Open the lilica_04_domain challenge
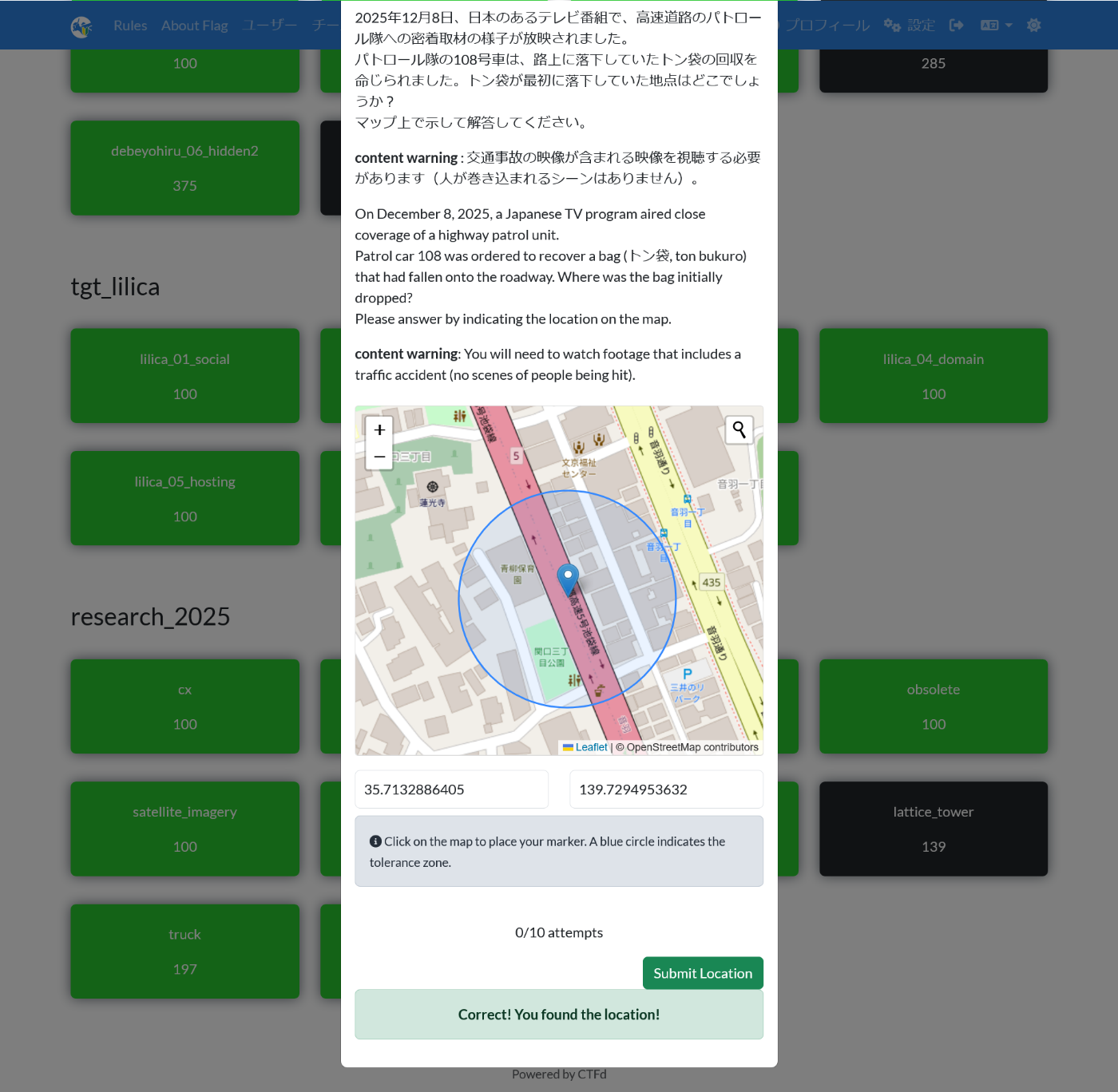Viewport: 1118px width, 1092px height. pyautogui.click(x=934, y=376)
